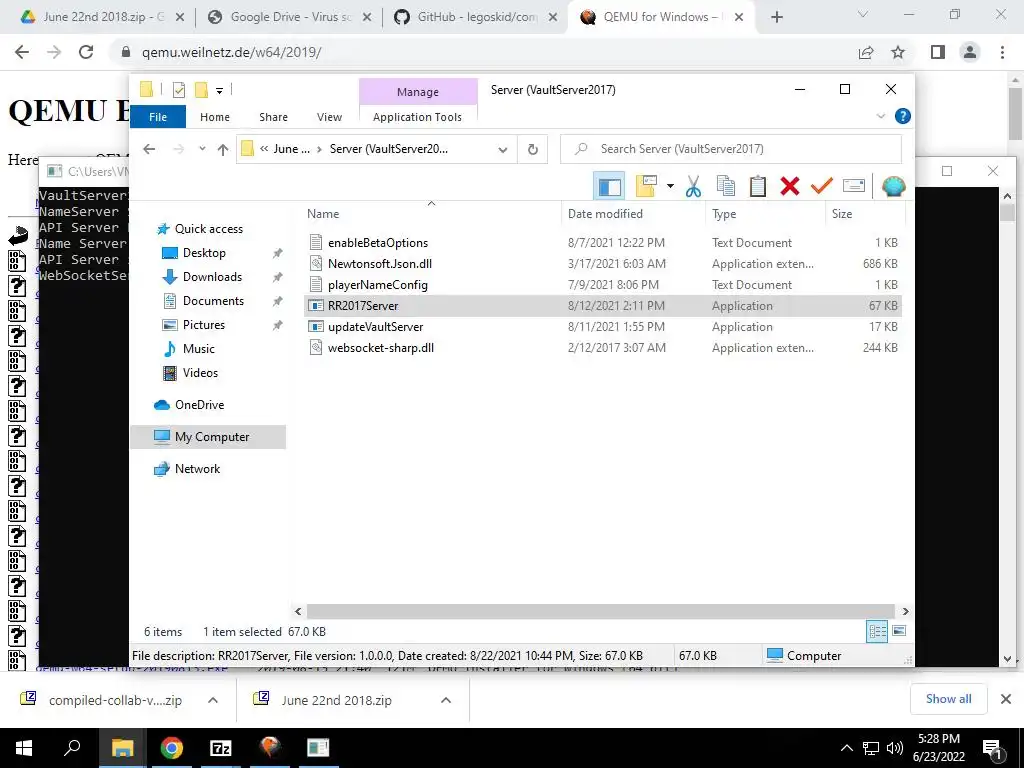Click Show all downloads button
Screen dimensions: 1024x768
948,699
